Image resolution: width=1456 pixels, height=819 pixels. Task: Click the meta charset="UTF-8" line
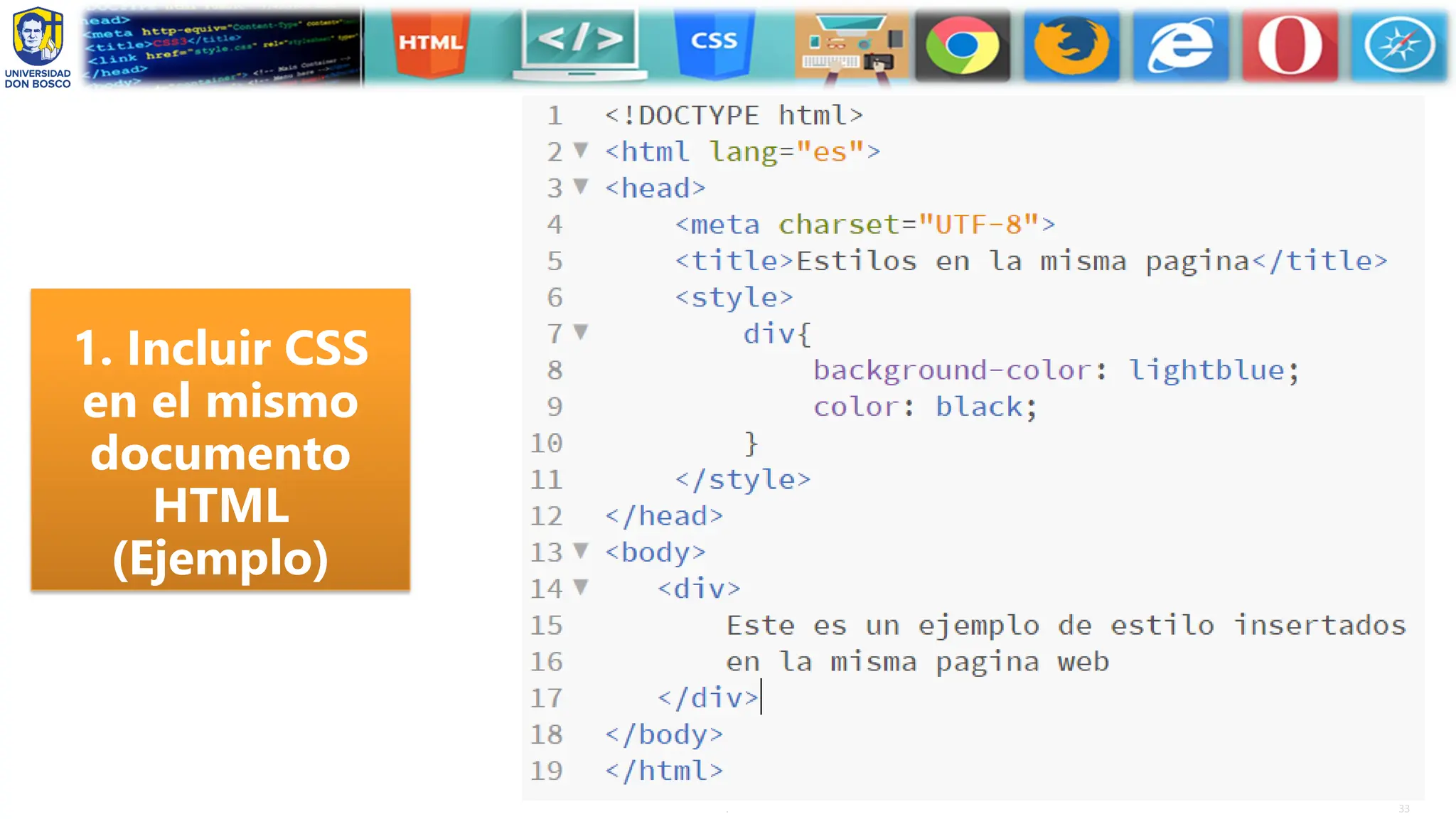point(865,225)
